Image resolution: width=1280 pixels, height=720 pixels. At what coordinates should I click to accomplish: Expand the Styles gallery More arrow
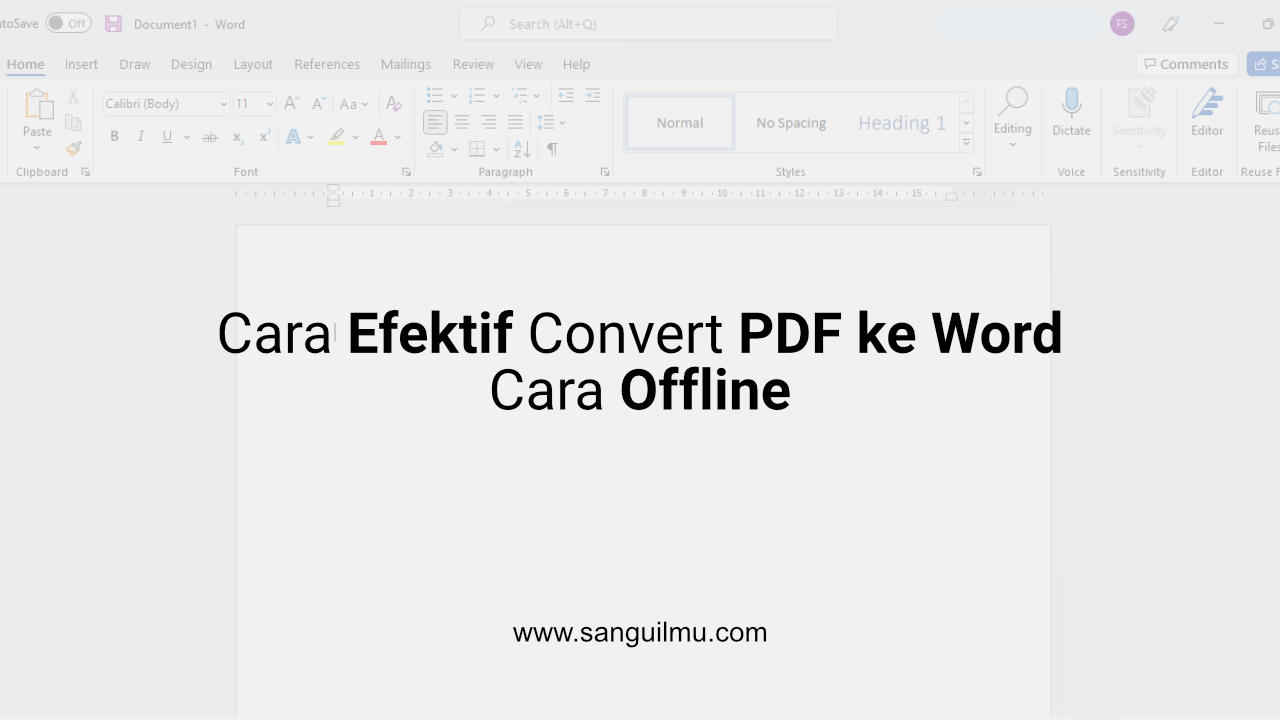[x=967, y=143]
